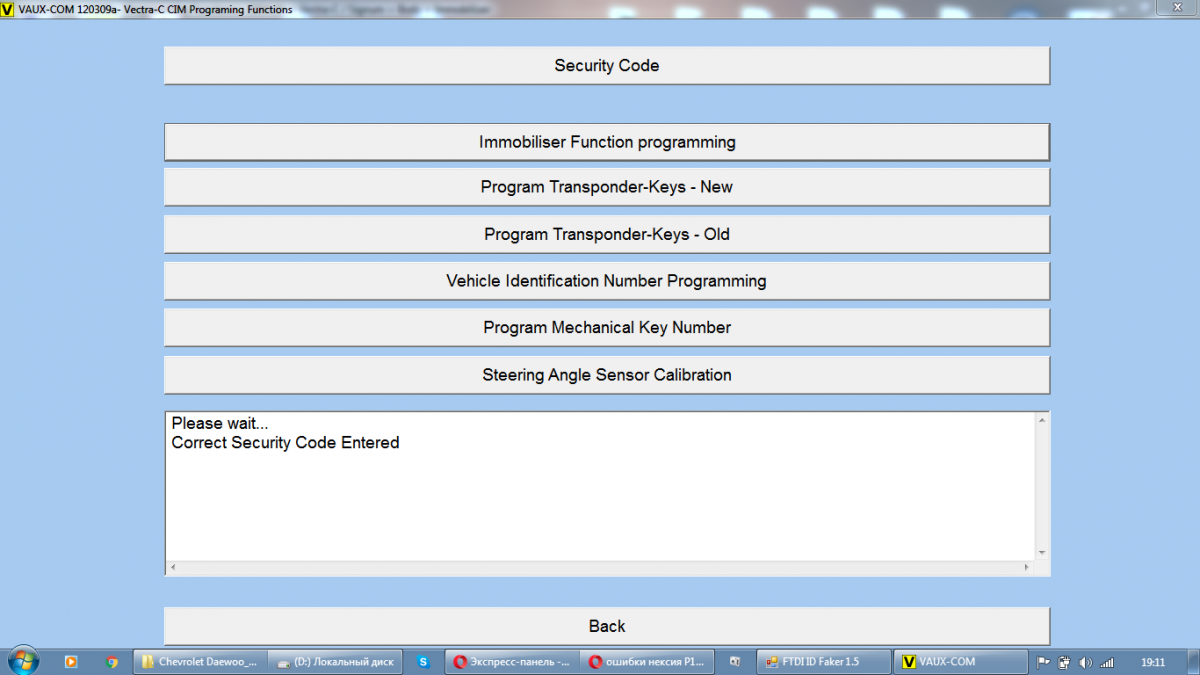Open Immobiliser Function programming
This screenshot has height=675, width=1200.
(x=607, y=142)
